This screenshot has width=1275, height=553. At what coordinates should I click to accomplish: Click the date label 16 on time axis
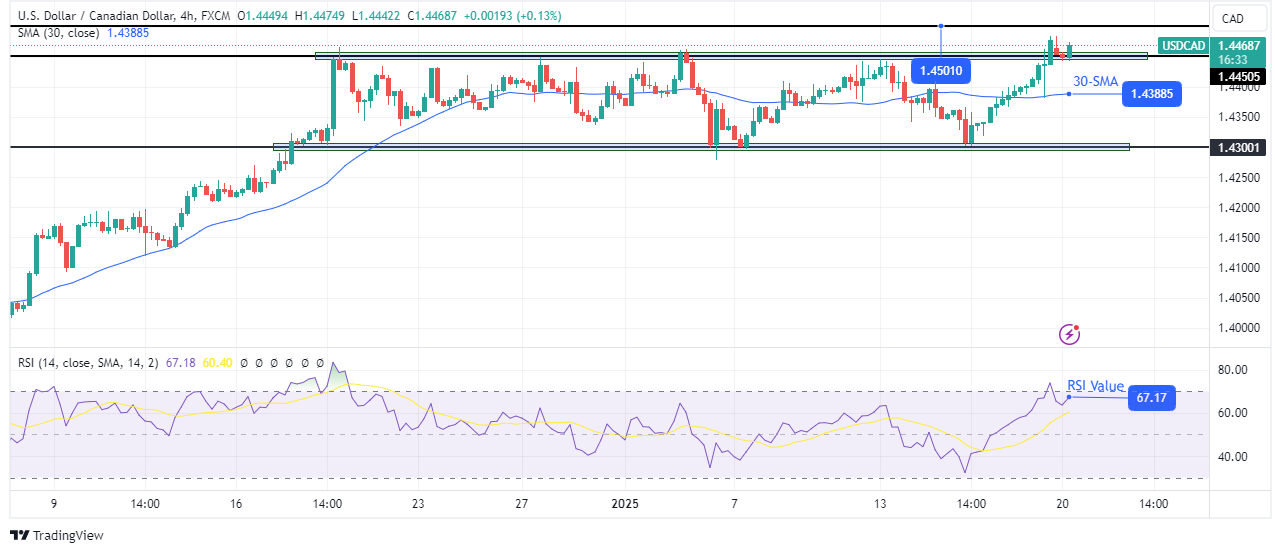pos(236,505)
